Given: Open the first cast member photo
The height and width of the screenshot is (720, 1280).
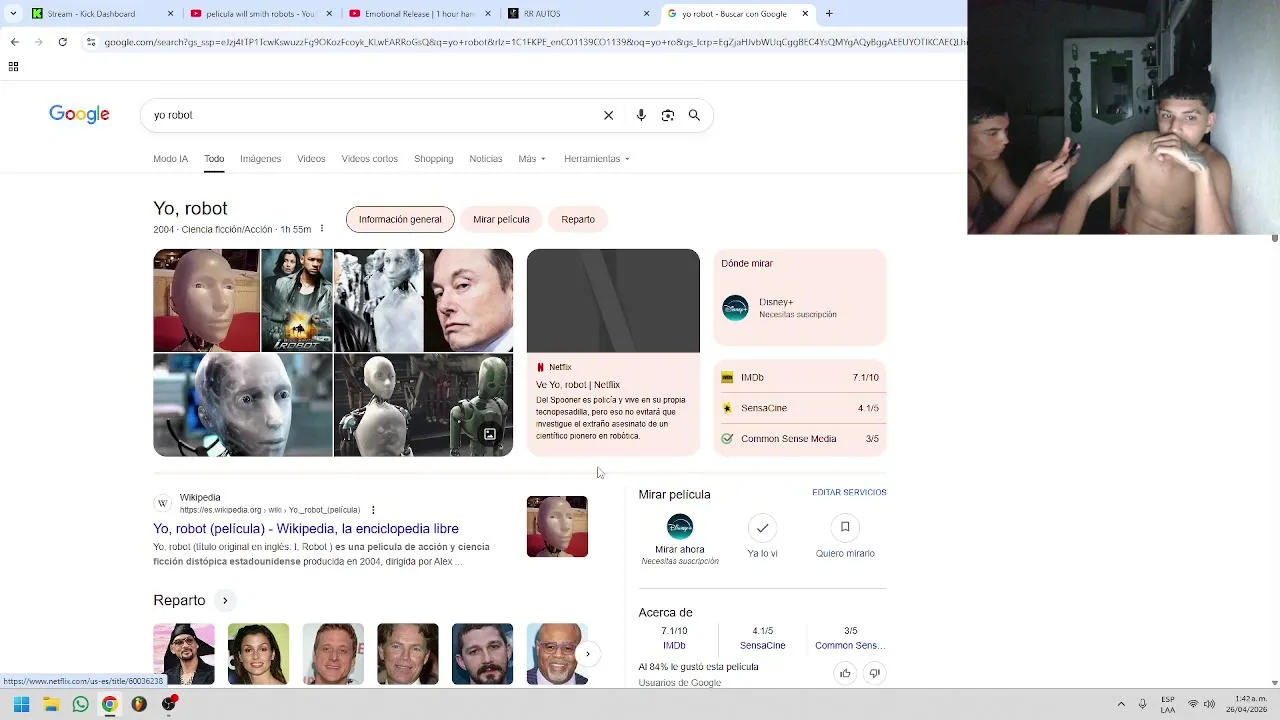Looking at the screenshot, I should point(184,654).
